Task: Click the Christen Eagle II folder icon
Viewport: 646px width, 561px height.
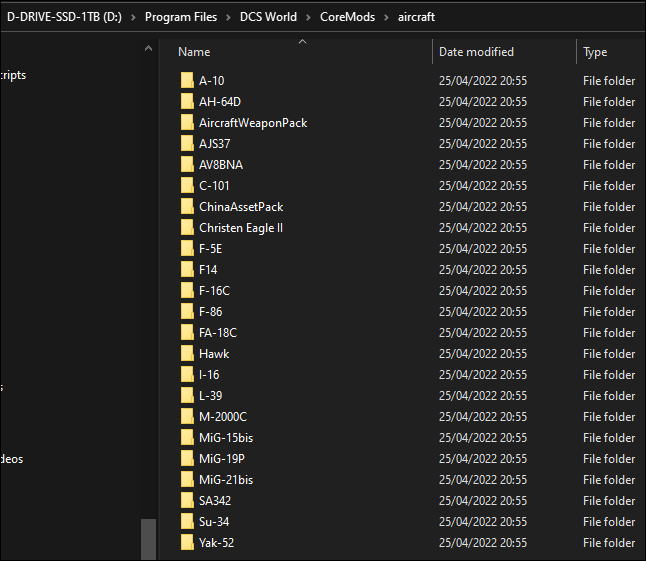Action: tap(187, 227)
